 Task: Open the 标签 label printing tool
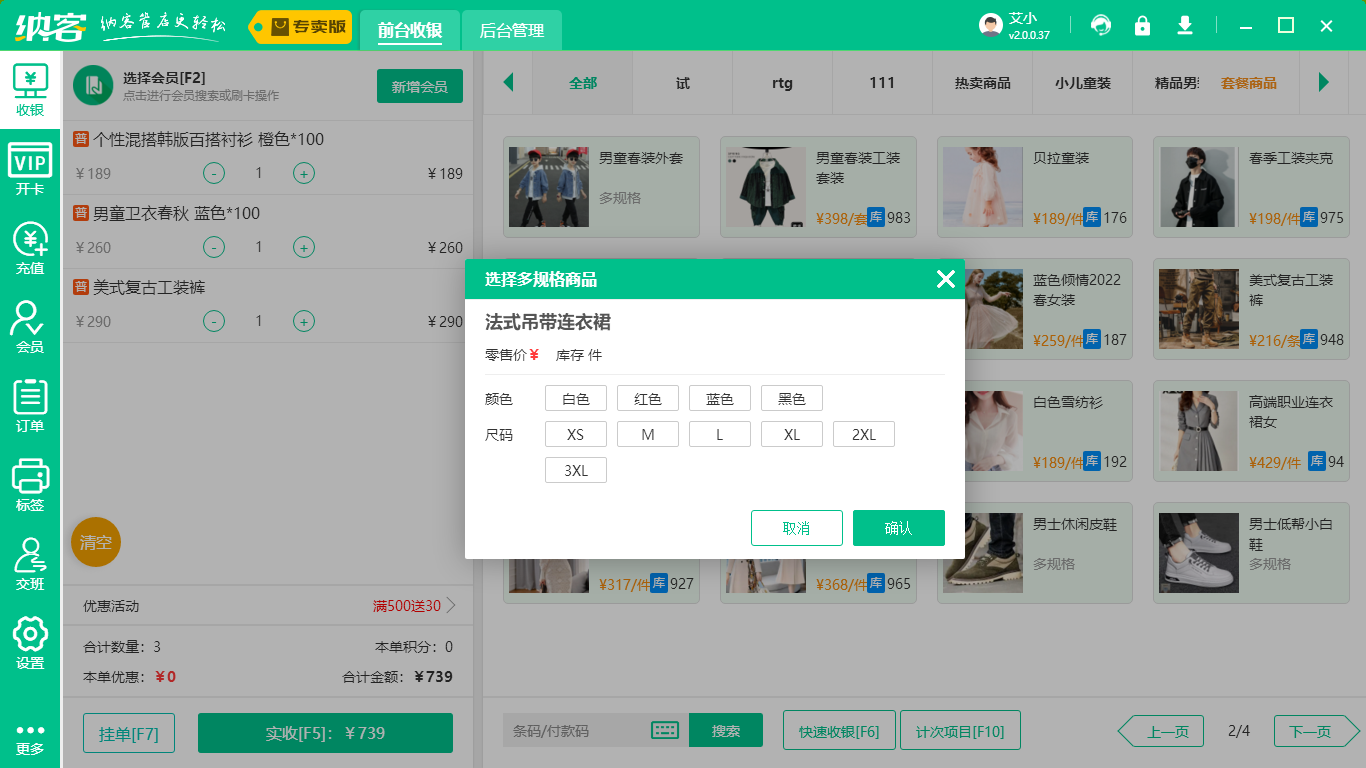coord(30,478)
